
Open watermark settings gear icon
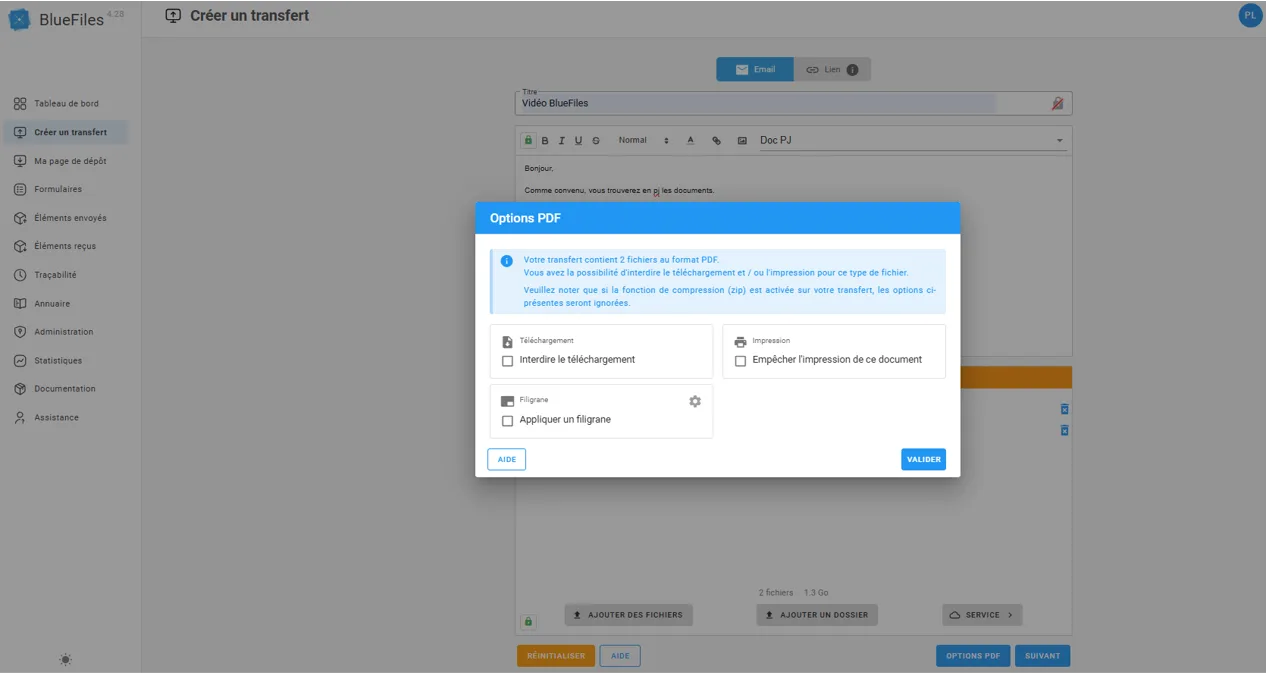(x=695, y=401)
